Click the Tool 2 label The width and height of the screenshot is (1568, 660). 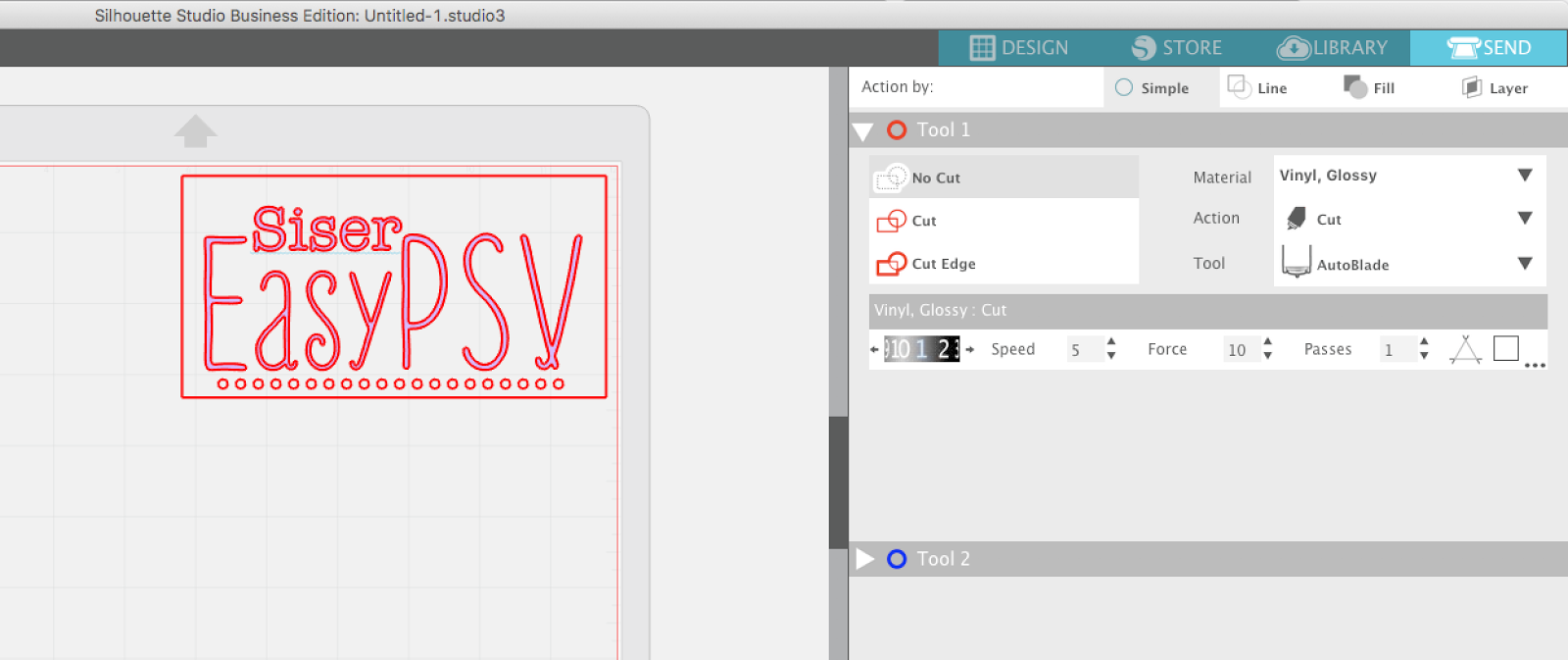[944, 559]
